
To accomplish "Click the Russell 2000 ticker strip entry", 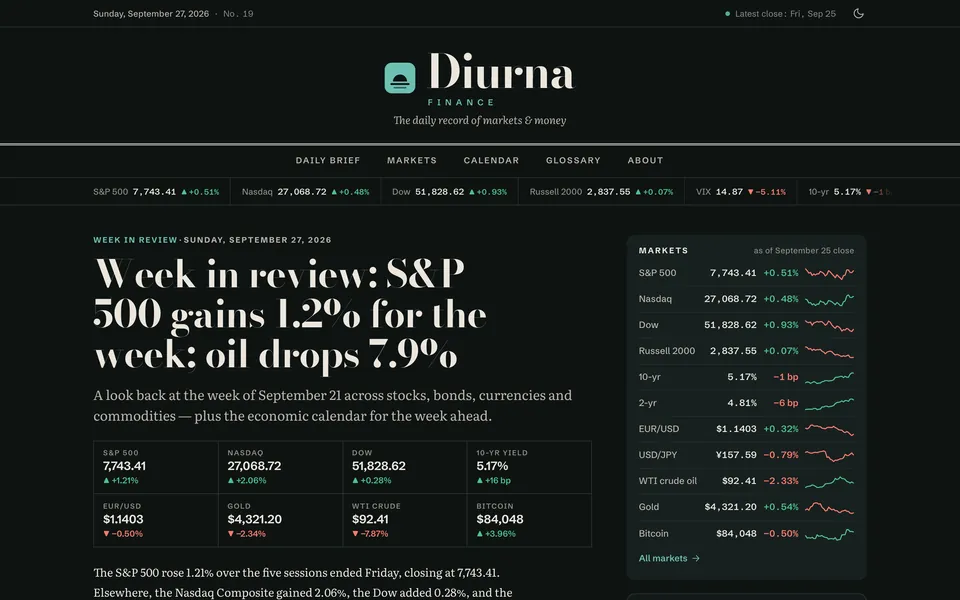I will pos(601,192).
